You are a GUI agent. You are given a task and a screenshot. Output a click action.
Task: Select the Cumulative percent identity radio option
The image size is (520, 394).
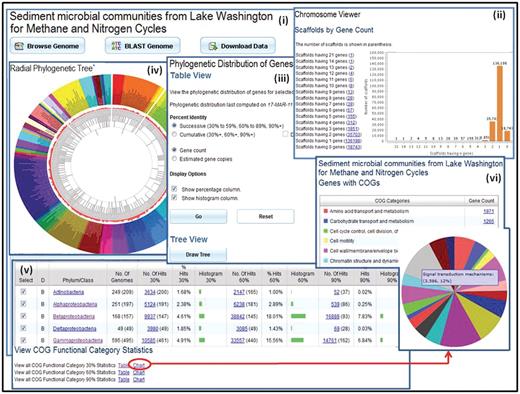click(x=174, y=134)
